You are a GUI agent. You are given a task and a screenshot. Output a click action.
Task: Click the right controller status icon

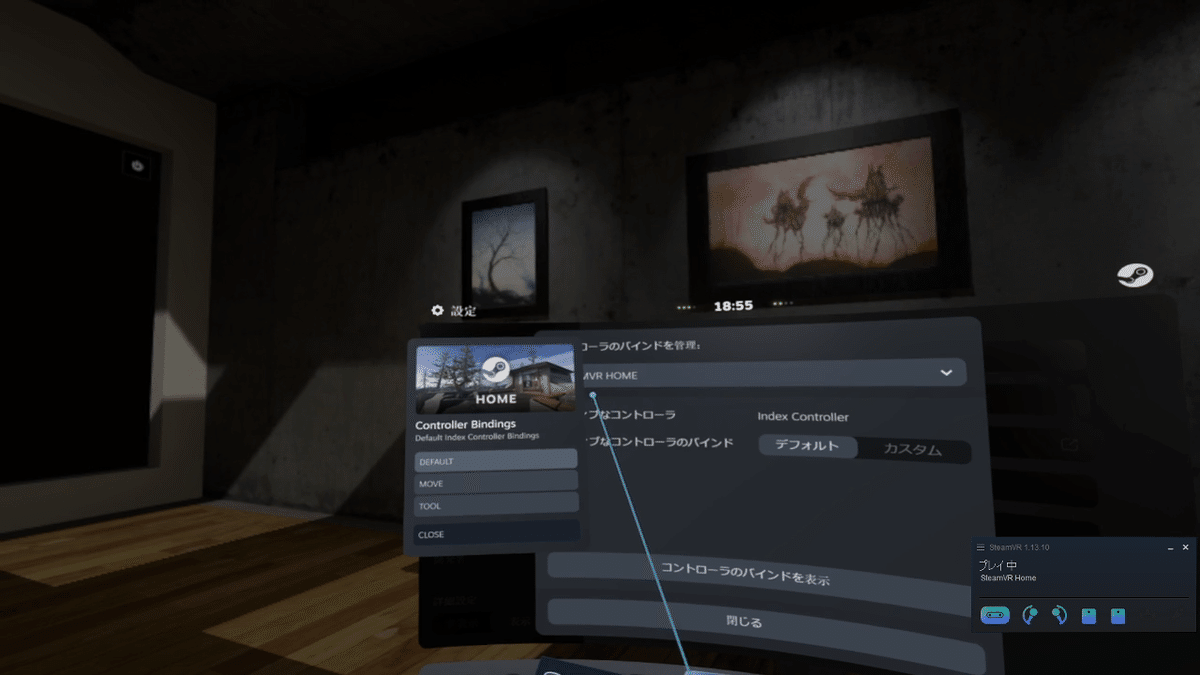click(1059, 615)
